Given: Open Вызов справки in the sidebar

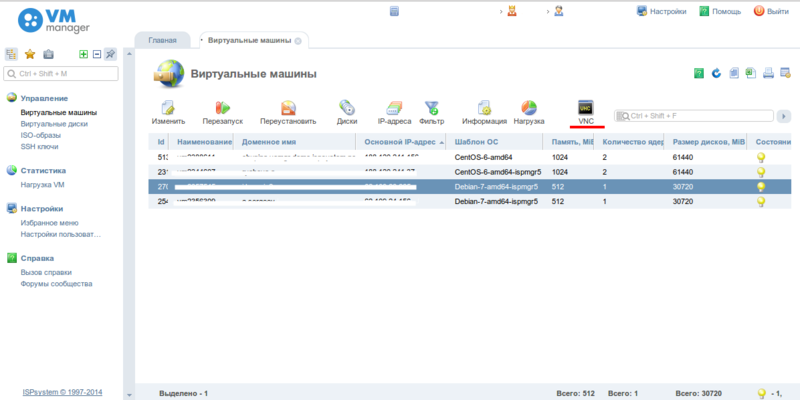Looking at the screenshot, I should pyautogui.click(x=46, y=272).
